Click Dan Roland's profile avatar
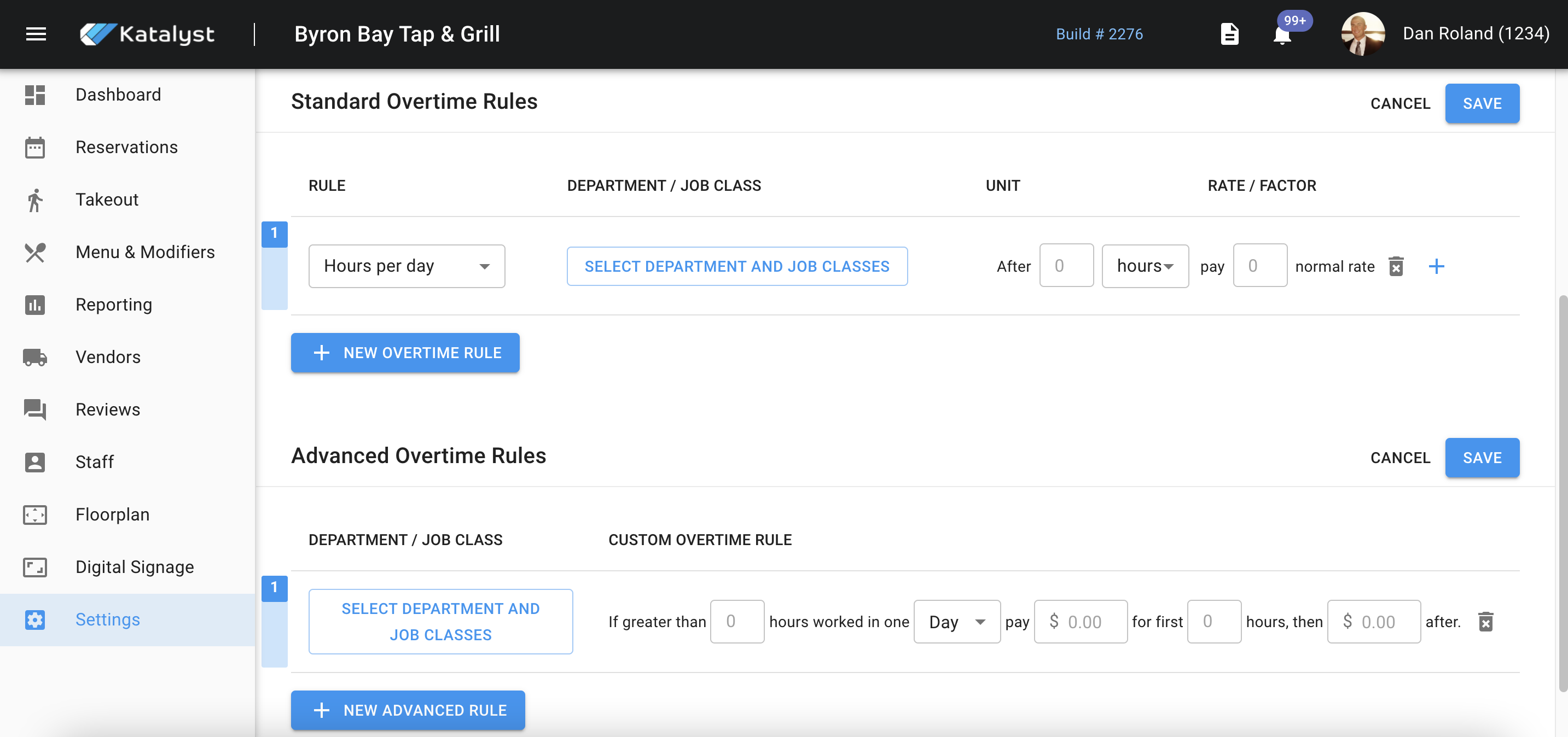The height and width of the screenshot is (737, 1568). [x=1362, y=34]
